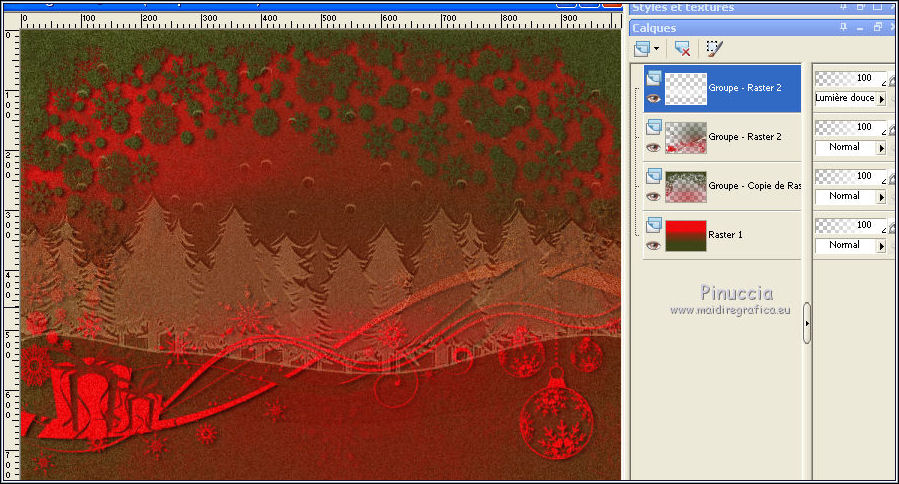
Task: Click the Edit Selection brush icon
Action: pyautogui.click(x=714, y=49)
